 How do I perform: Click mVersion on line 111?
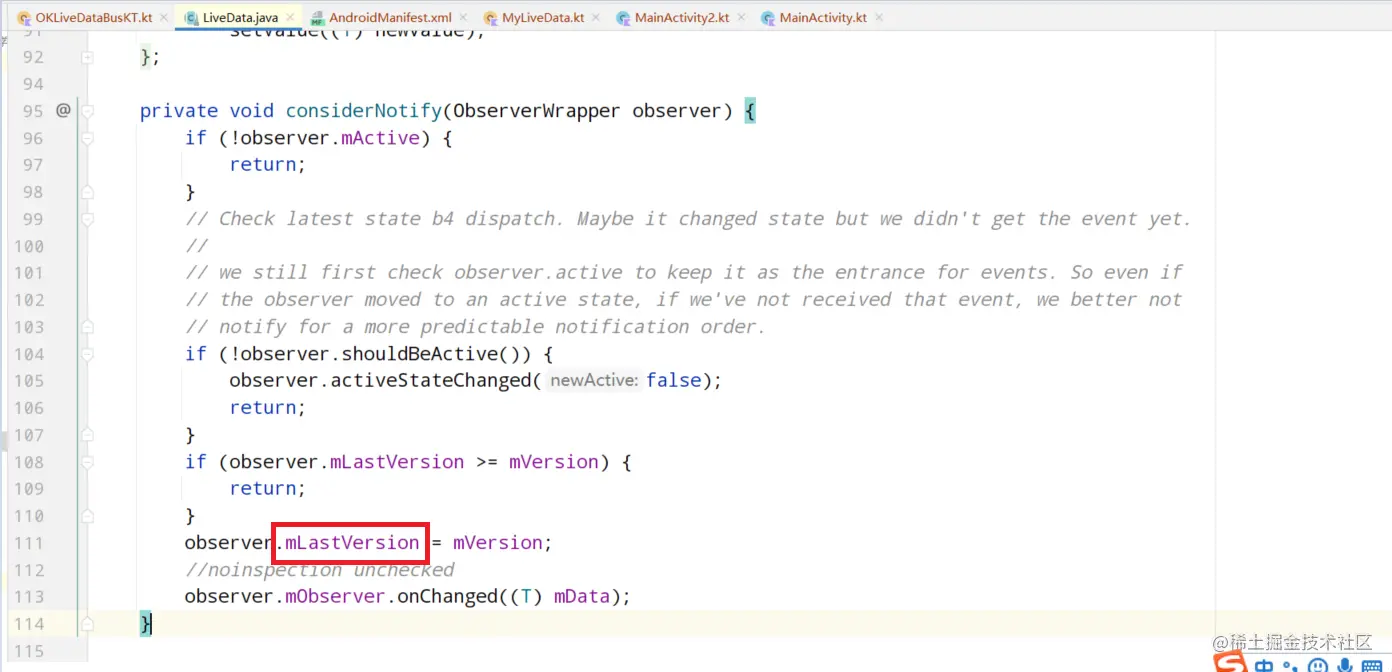point(497,543)
